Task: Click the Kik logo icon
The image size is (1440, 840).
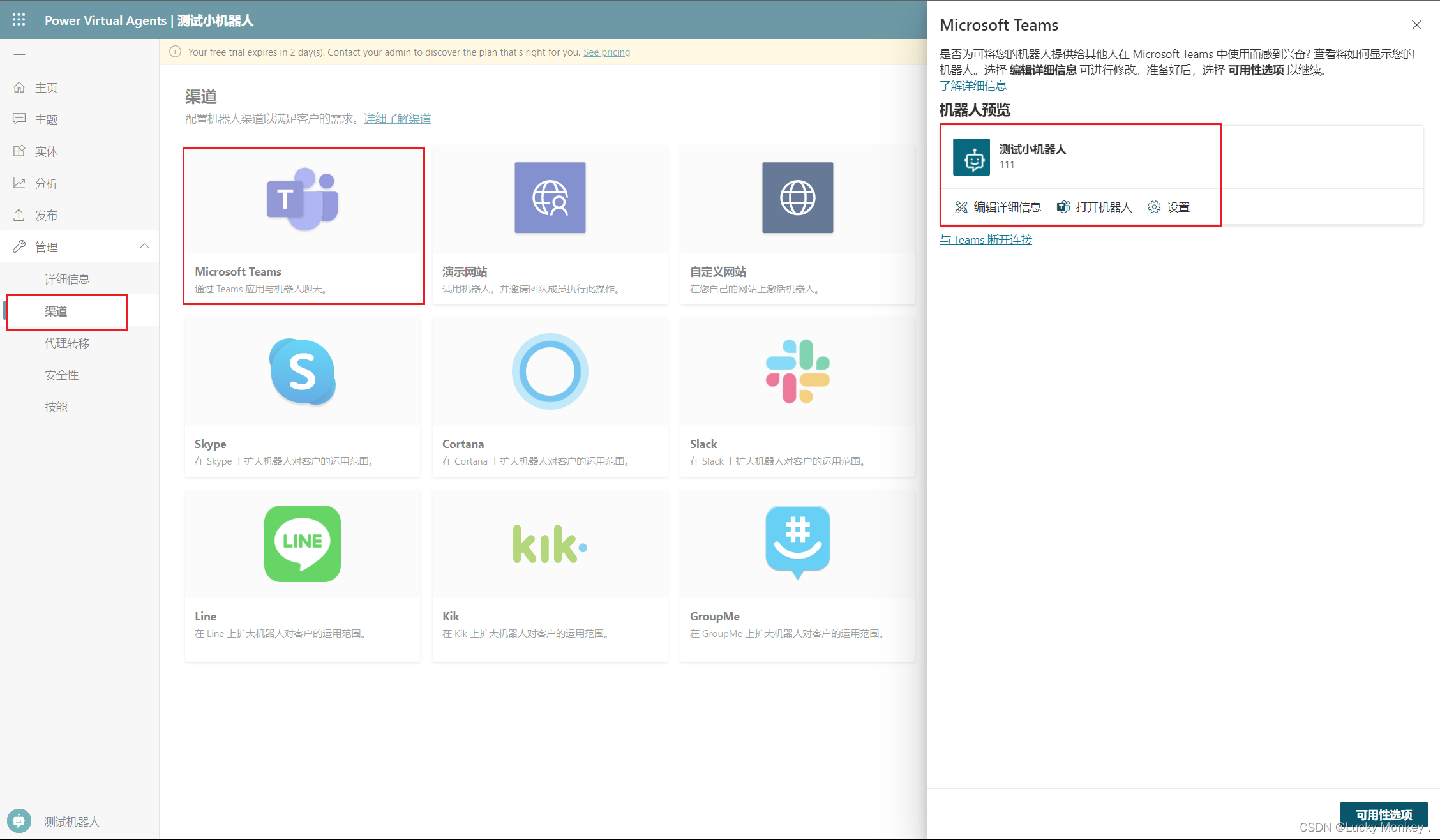Action: coord(550,544)
